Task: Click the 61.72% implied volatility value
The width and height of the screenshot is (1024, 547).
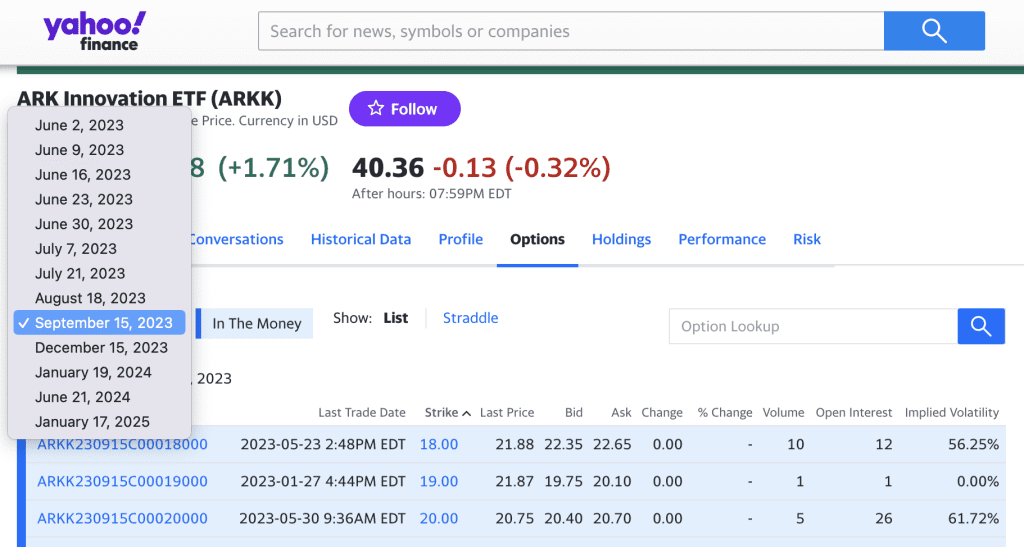Action: [974, 519]
